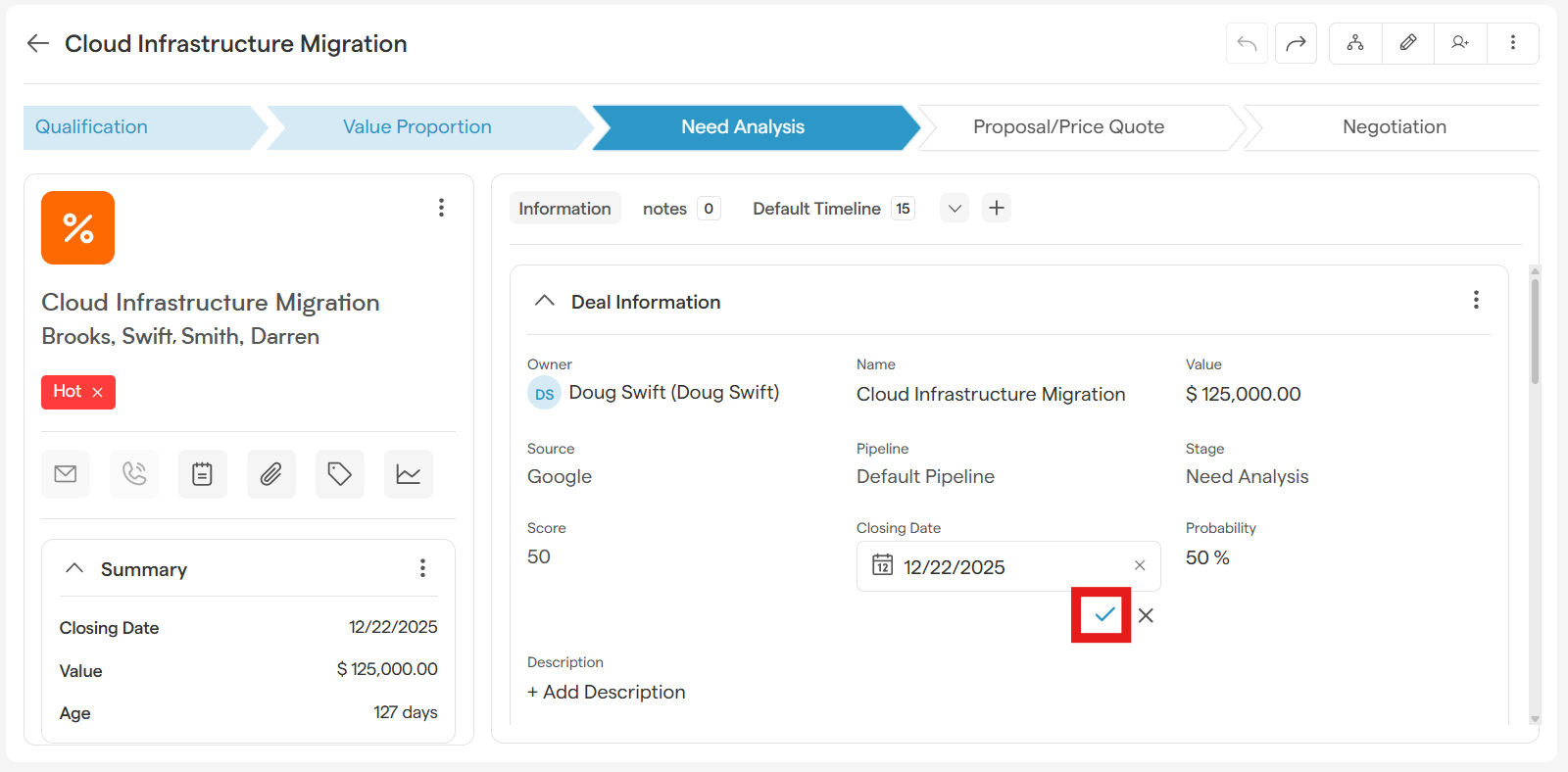Click the back arrow beside the deal title
The height and width of the screenshot is (772, 1568).
click(x=38, y=43)
